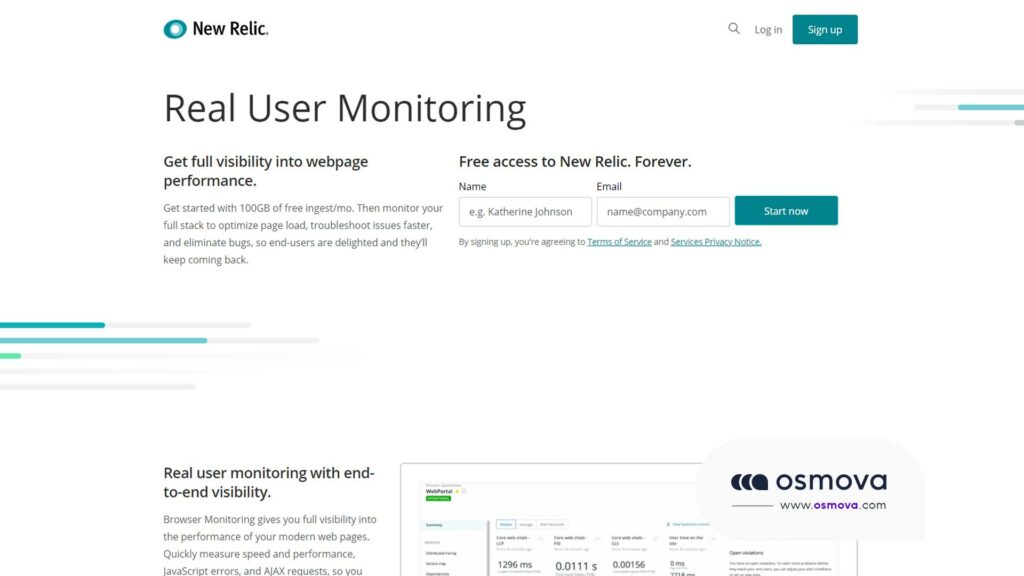Click the 0.0111 s FID metric
The width and height of the screenshot is (1024, 576).
pos(575,567)
